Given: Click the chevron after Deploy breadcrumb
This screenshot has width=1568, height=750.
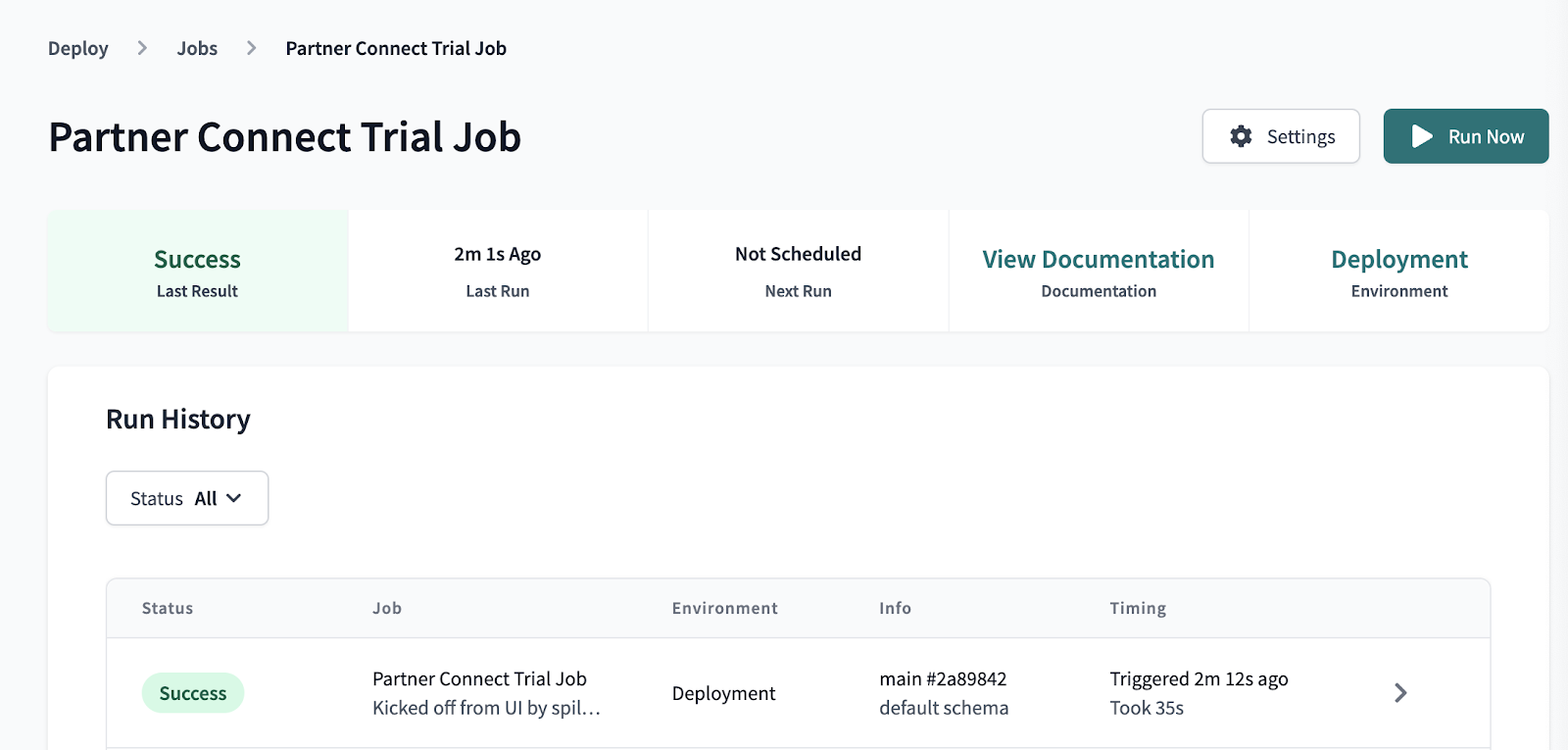Looking at the screenshot, I should pyautogui.click(x=142, y=48).
